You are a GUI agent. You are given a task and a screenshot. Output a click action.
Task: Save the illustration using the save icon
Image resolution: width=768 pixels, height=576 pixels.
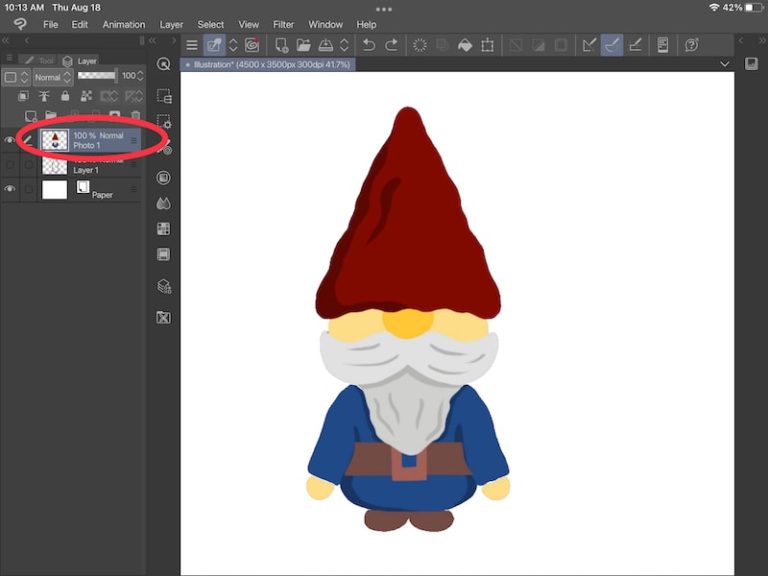point(326,45)
